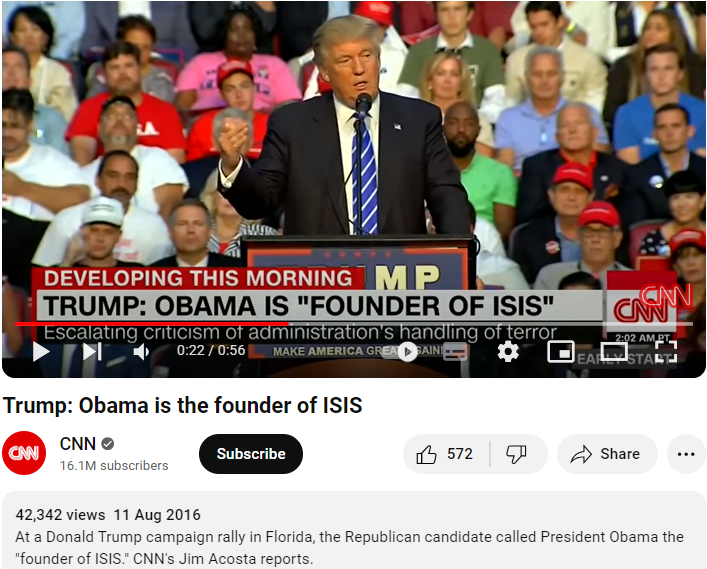
Task: Open the CNN channel name link
Action: coord(78,444)
